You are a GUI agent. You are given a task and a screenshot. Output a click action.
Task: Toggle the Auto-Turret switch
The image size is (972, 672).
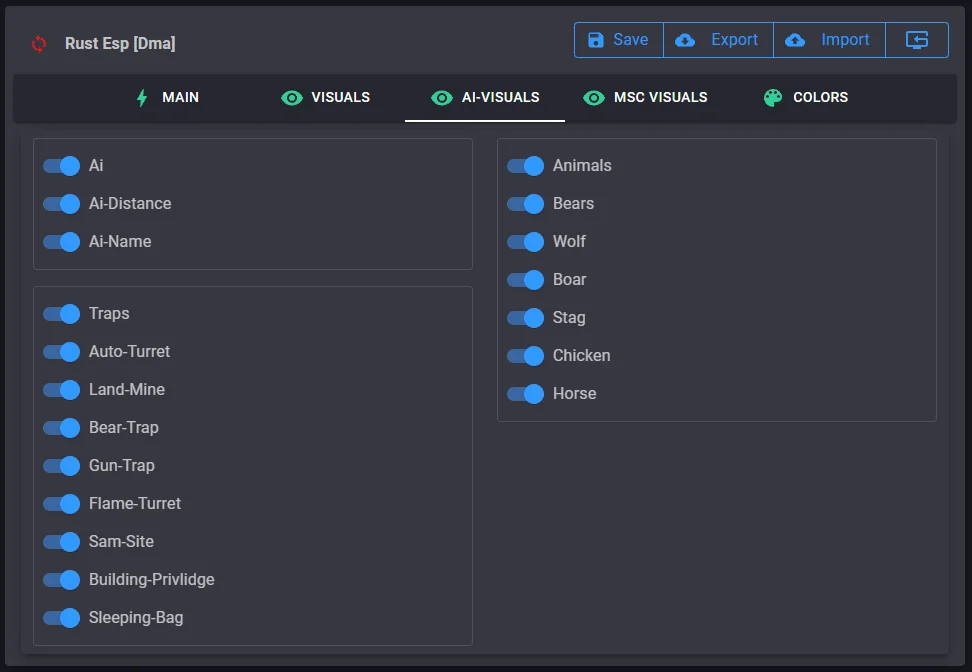(62, 352)
